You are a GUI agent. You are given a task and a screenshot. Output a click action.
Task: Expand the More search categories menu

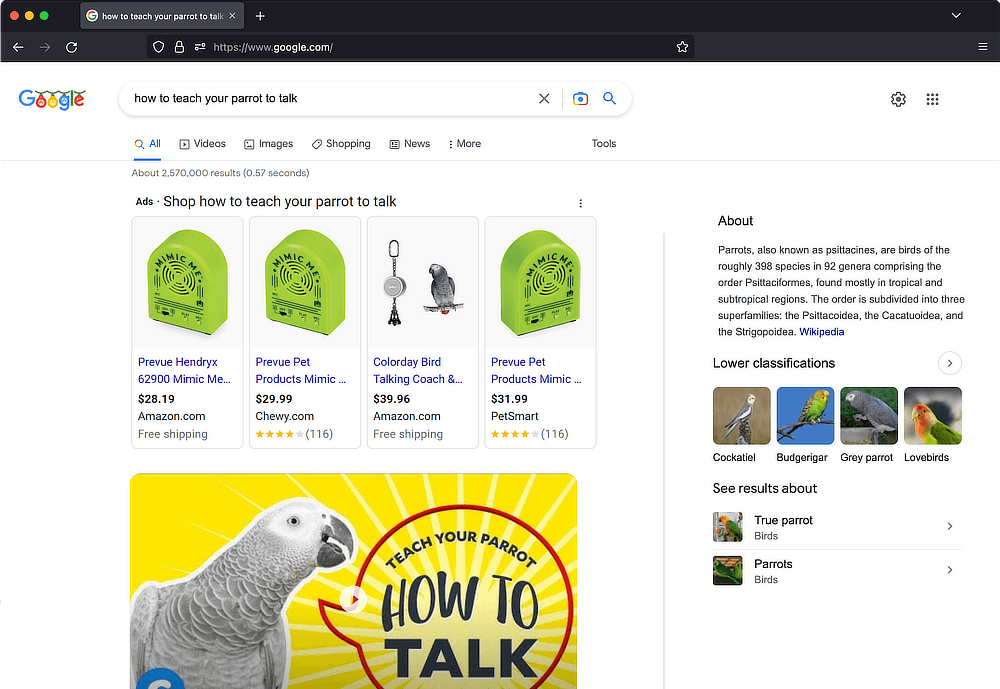point(464,144)
